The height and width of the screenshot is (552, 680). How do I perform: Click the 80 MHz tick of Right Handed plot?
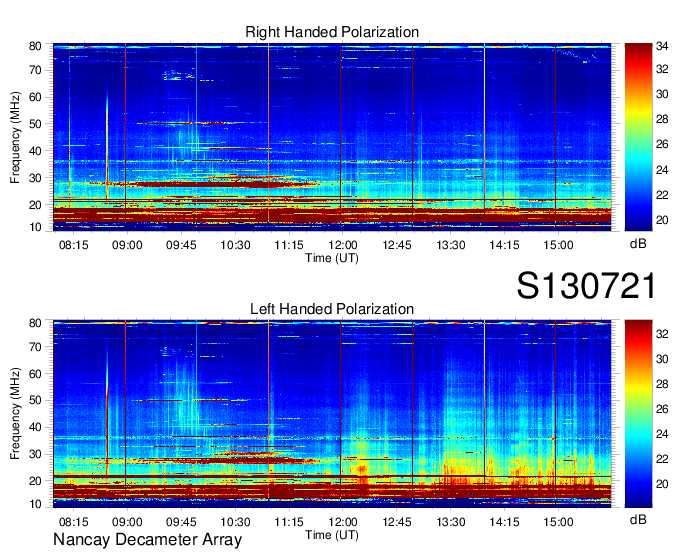(35, 46)
